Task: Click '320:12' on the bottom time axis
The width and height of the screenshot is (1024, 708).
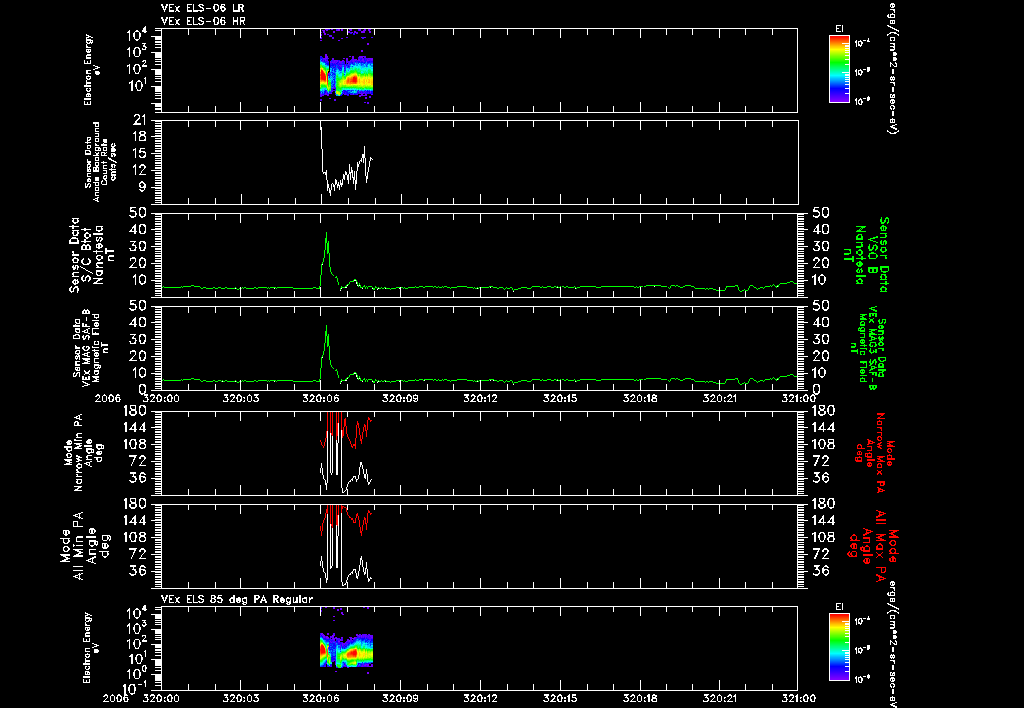Action: [x=480, y=698]
